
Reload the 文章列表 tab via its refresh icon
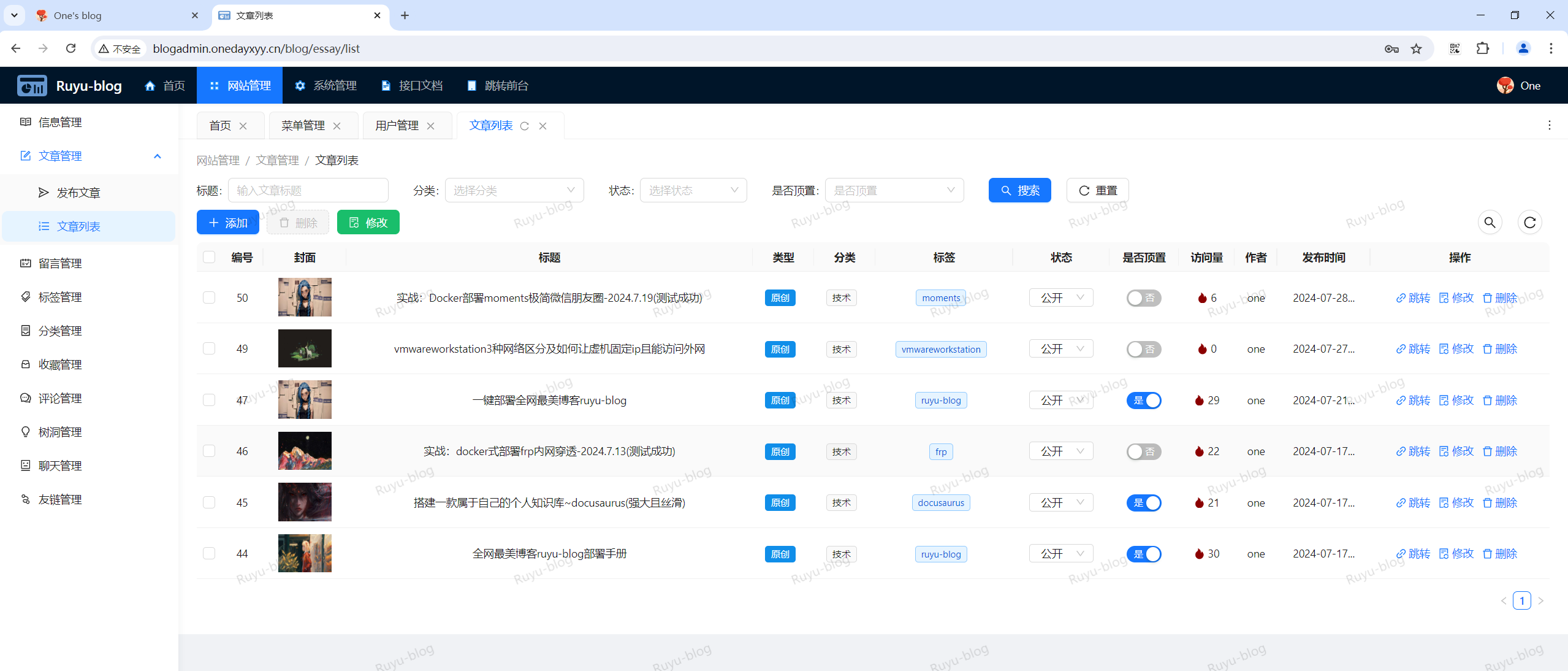point(525,126)
